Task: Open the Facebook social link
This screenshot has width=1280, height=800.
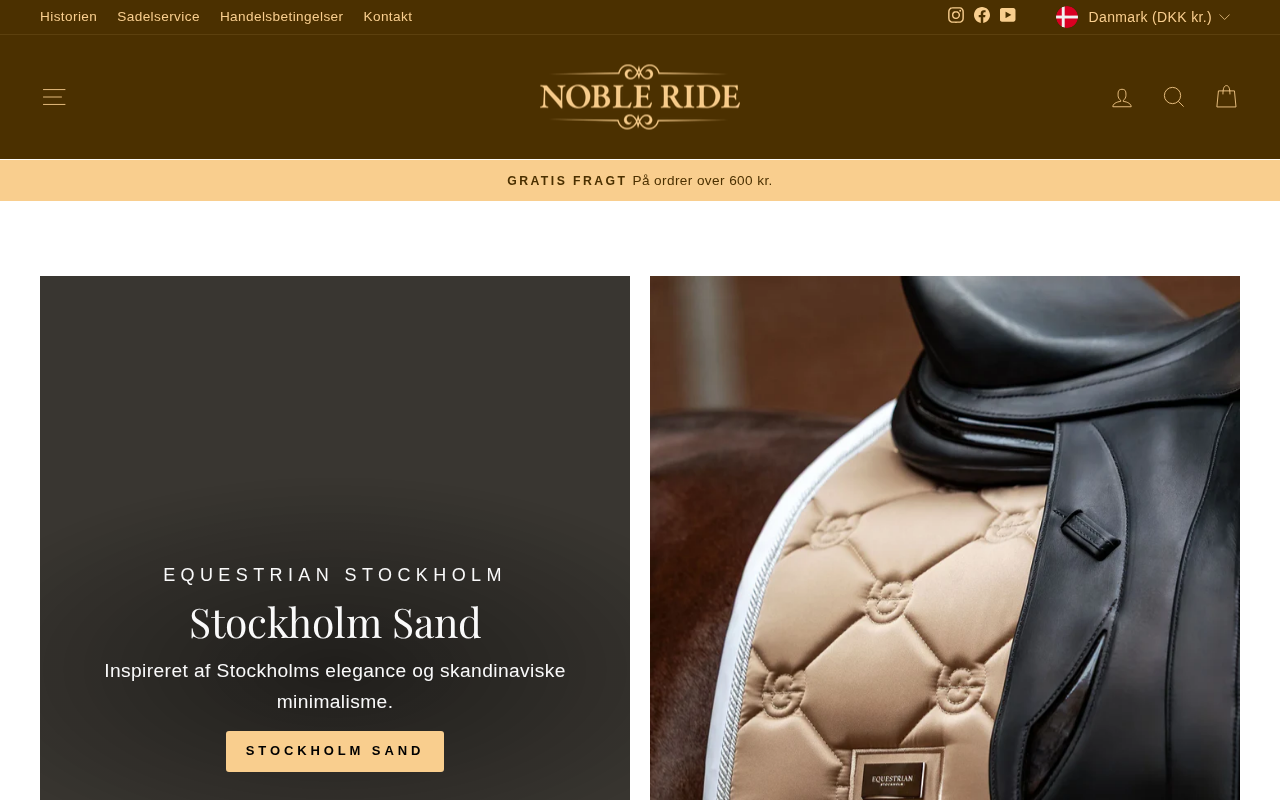Action: (982, 15)
